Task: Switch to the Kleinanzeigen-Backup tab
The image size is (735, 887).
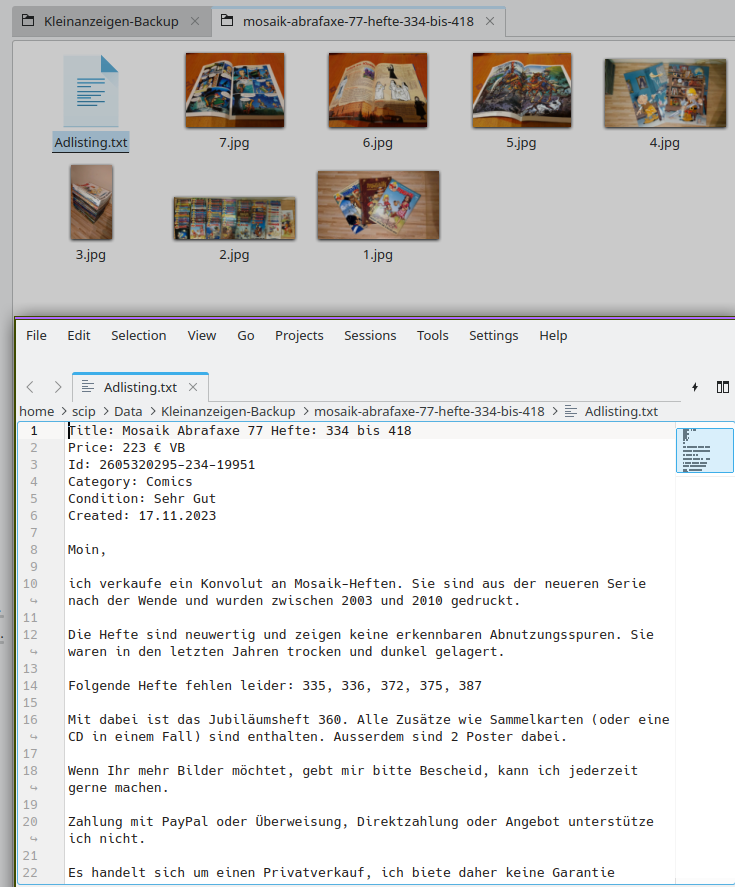Action: click(x=110, y=21)
